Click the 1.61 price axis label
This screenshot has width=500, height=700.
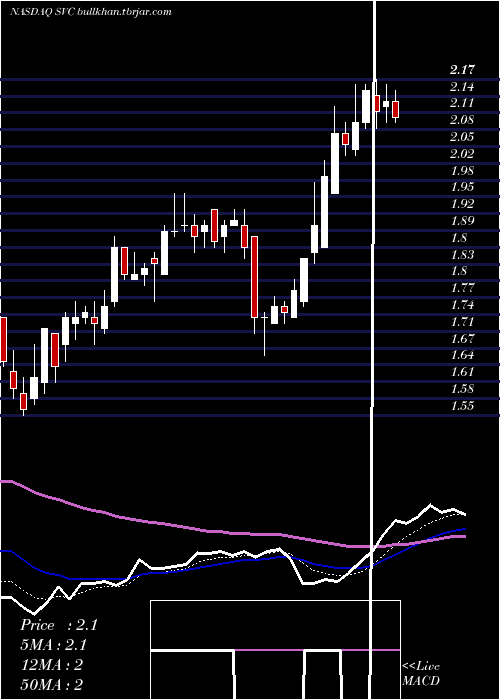pos(462,372)
